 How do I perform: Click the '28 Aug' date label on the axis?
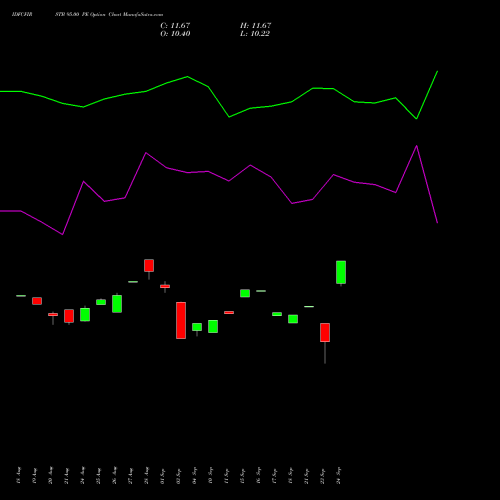(147, 476)
